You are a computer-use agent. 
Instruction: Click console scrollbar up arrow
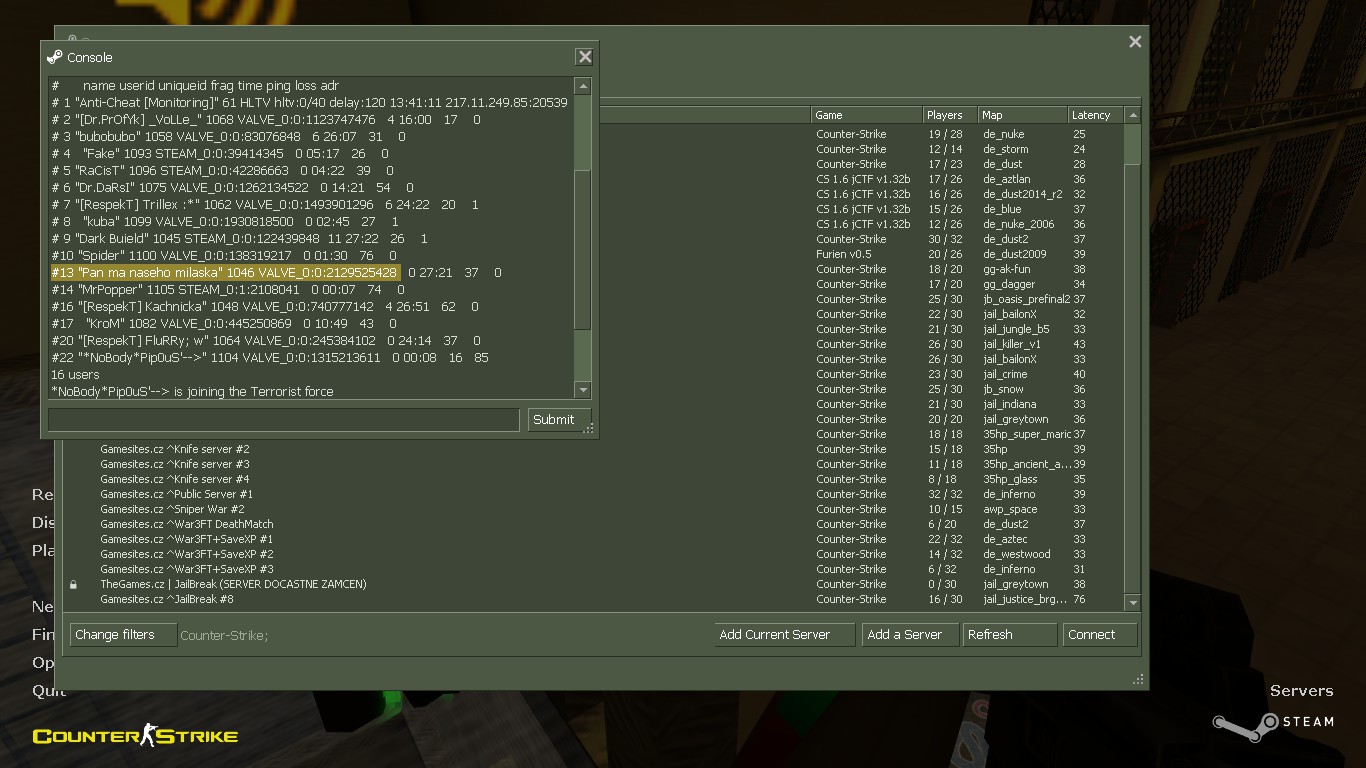[x=583, y=86]
